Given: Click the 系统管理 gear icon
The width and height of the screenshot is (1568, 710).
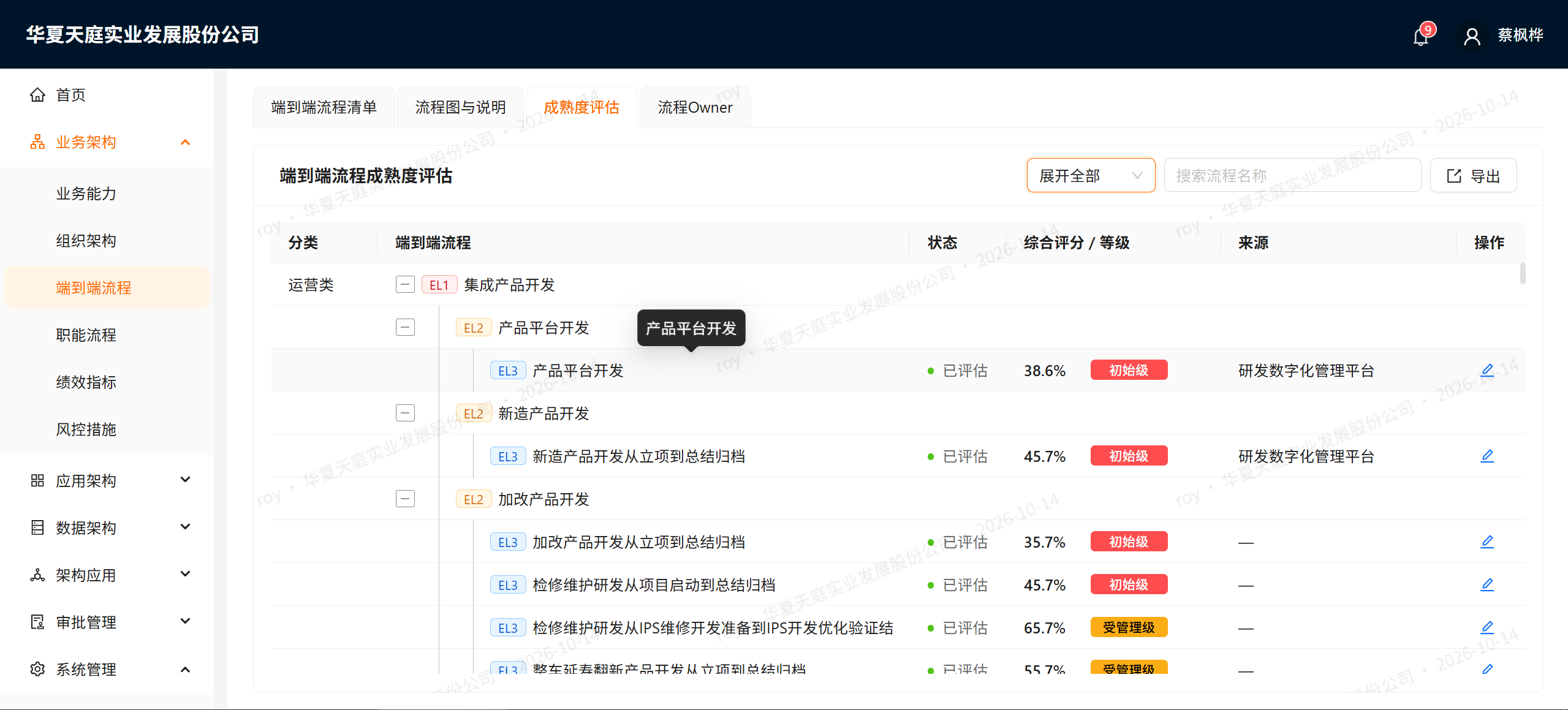Looking at the screenshot, I should [x=37, y=669].
